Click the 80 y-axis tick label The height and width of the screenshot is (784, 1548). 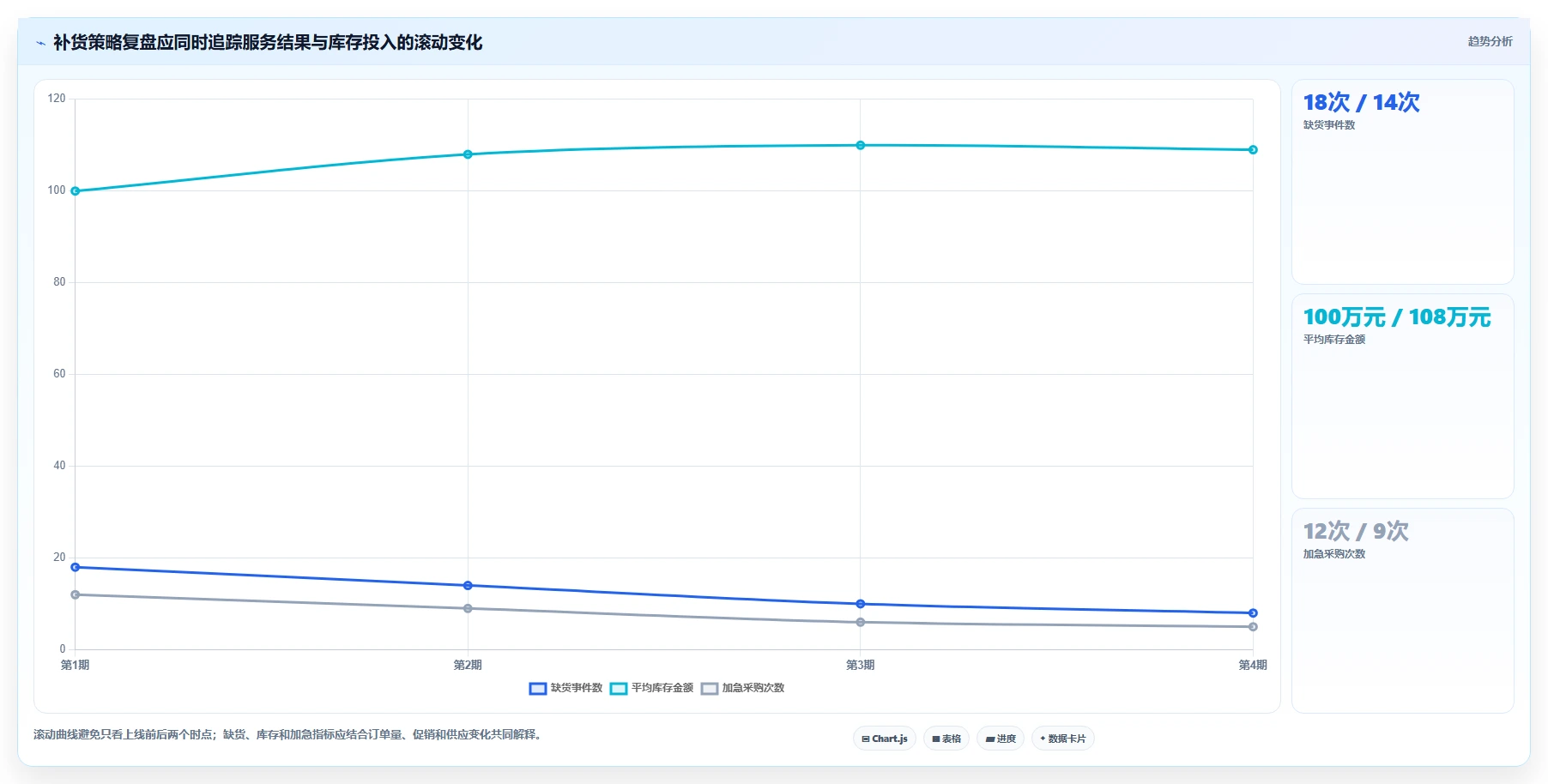click(59, 282)
